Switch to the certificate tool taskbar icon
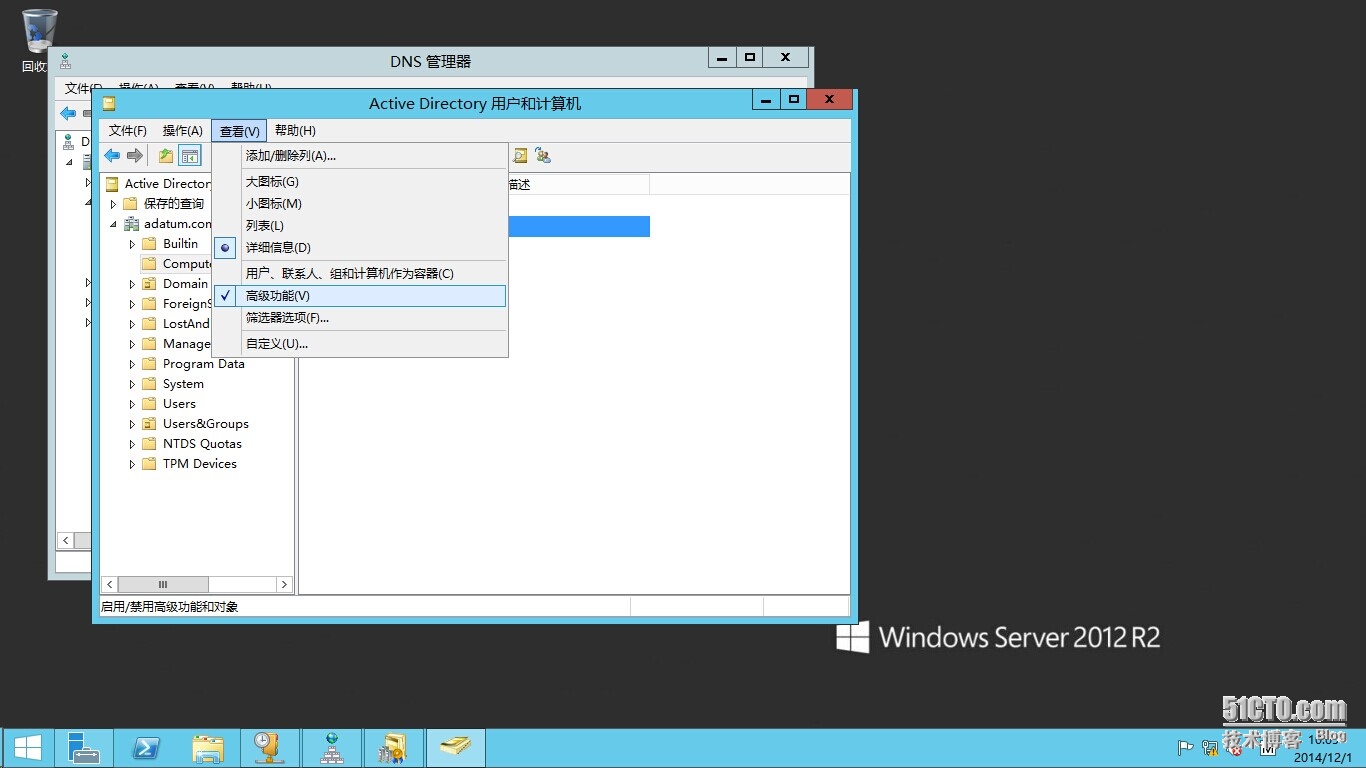Screen dimensions: 1366x768 393,748
